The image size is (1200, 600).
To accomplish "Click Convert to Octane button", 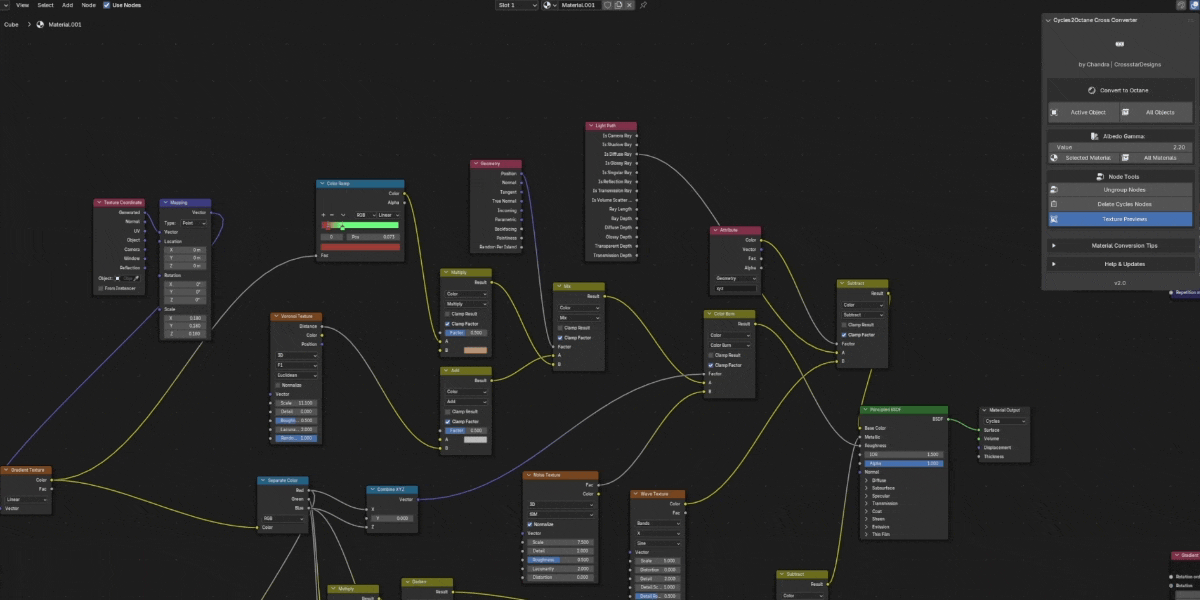I will (1120, 90).
